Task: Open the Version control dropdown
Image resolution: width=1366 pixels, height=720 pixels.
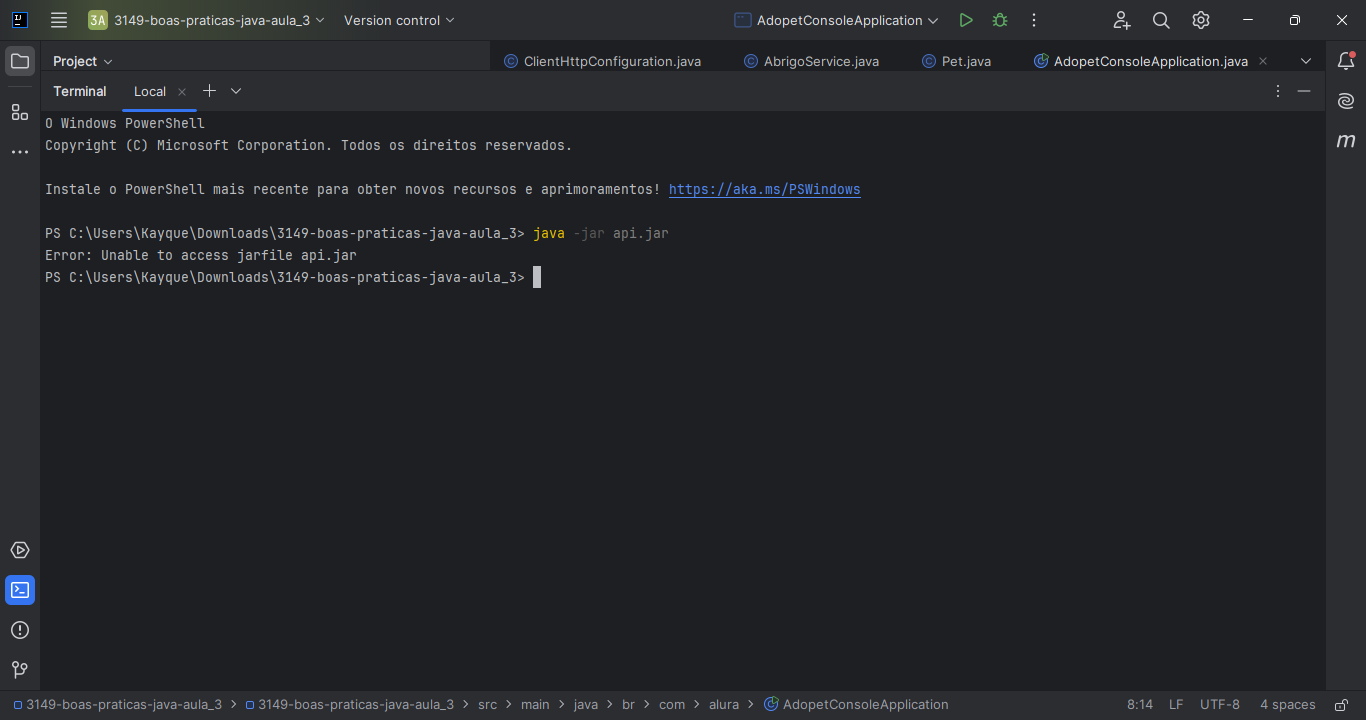Action: [x=399, y=20]
